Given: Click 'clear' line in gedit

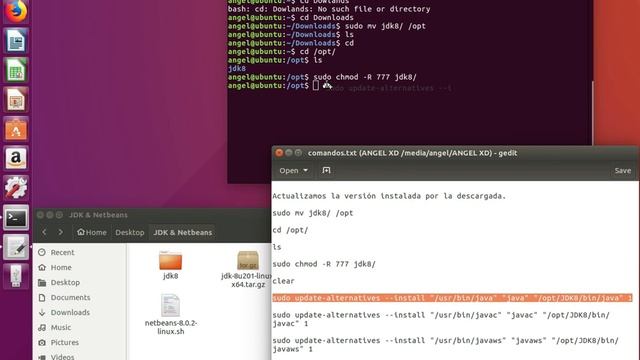Looking at the screenshot, I should tap(283, 281).
